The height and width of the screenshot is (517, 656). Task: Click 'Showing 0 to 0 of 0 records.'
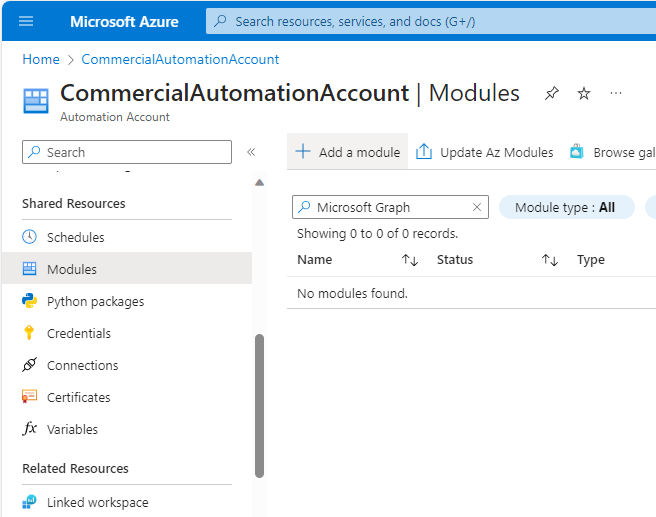pyautogui.click(x=377, y=233)
